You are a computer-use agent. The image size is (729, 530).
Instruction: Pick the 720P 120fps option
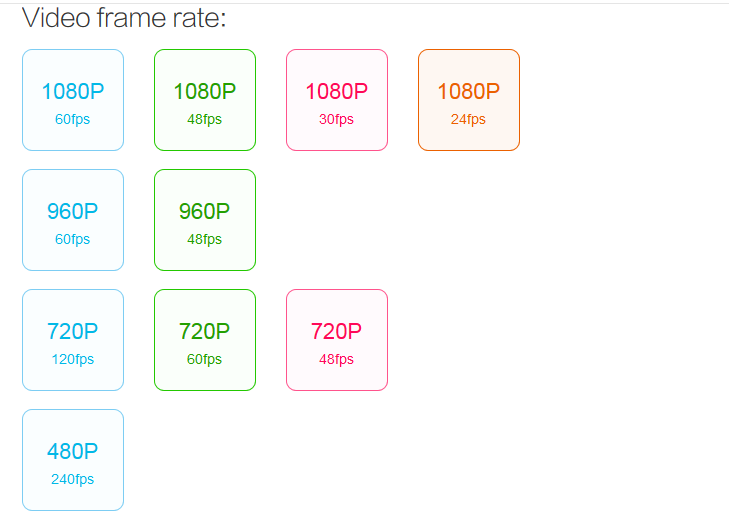coord(73,340)
